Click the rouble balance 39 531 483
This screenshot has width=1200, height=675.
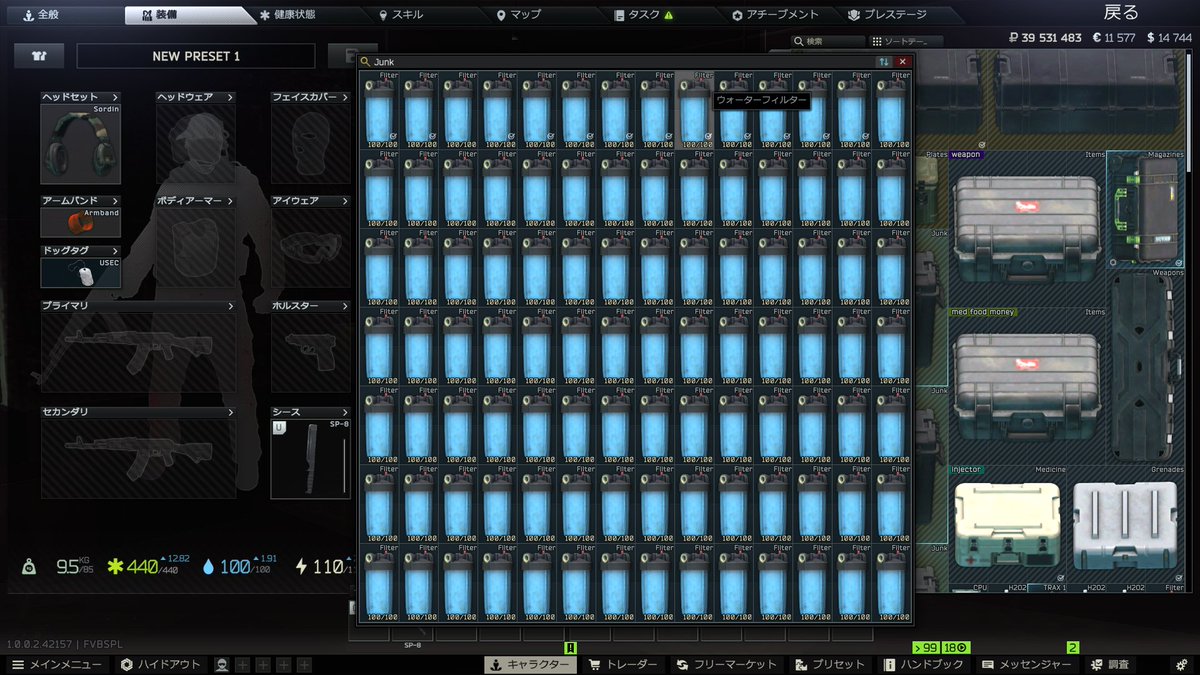click(x=1044, y=37)
